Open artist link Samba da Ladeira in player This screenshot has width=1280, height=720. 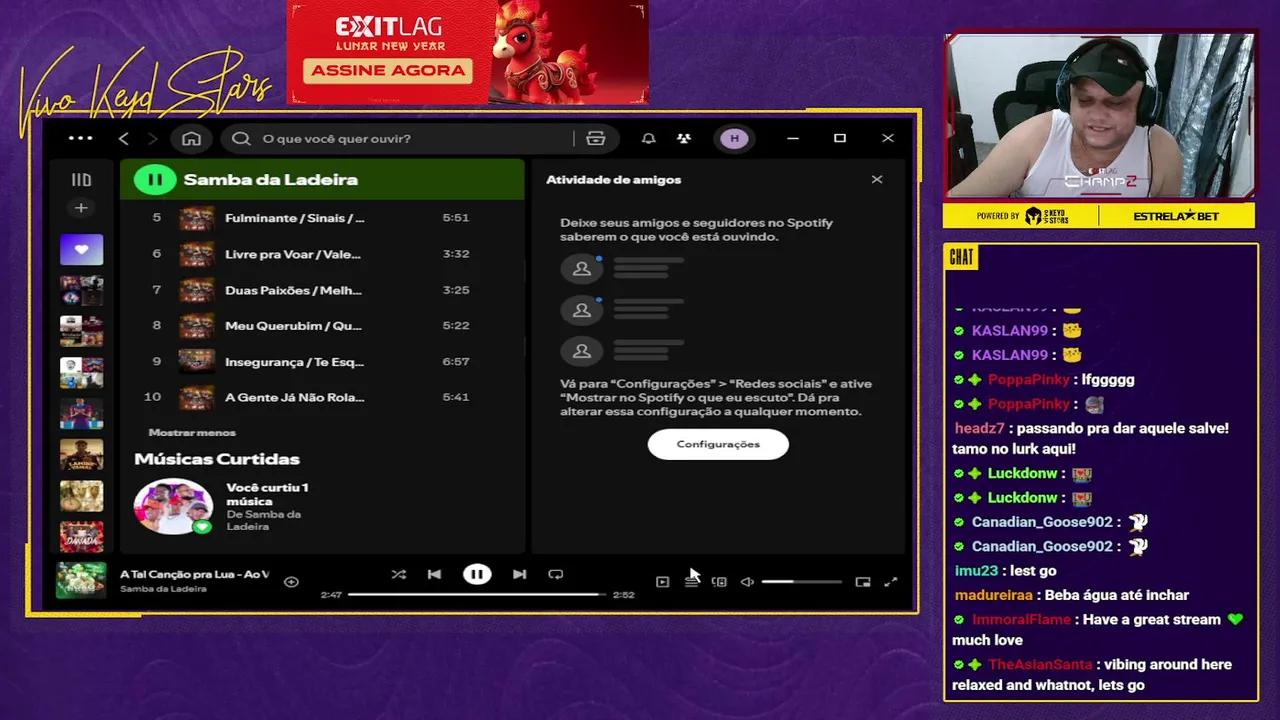(x=163, y=589)
